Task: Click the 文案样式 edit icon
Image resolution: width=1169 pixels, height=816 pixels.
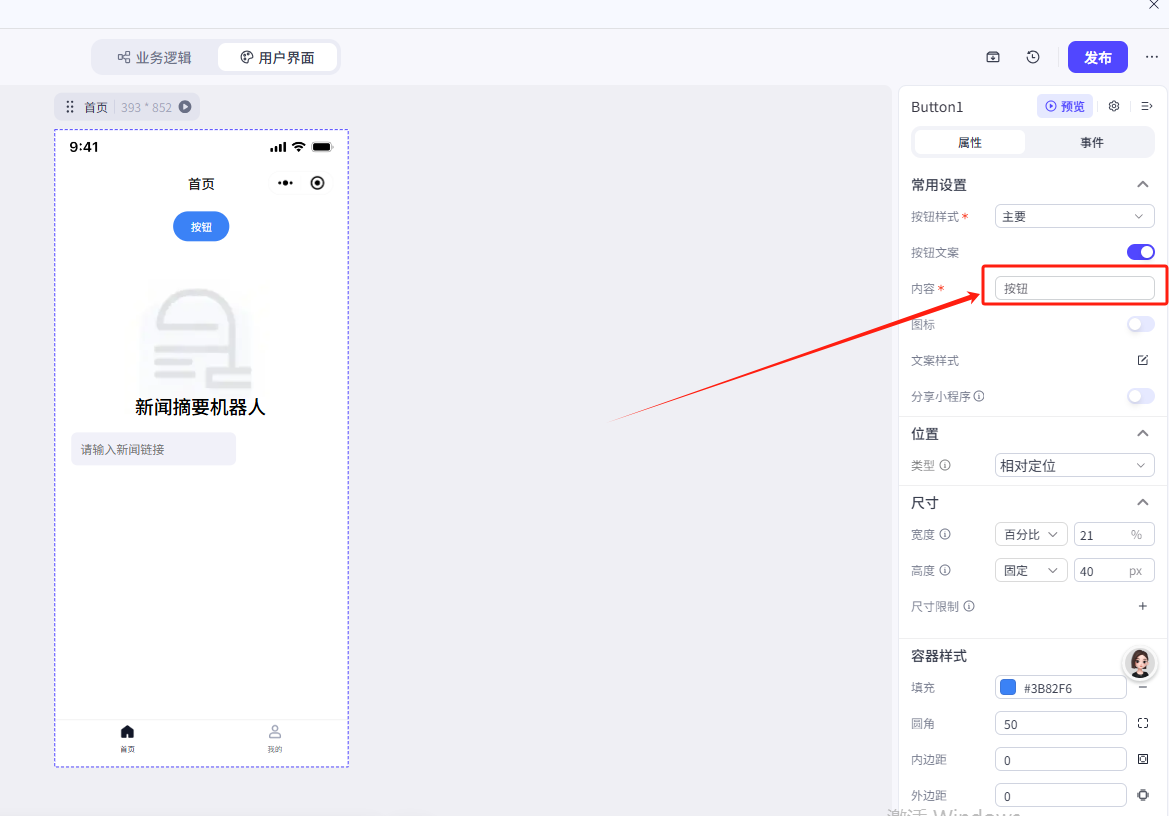Action: coord(1142,360)
